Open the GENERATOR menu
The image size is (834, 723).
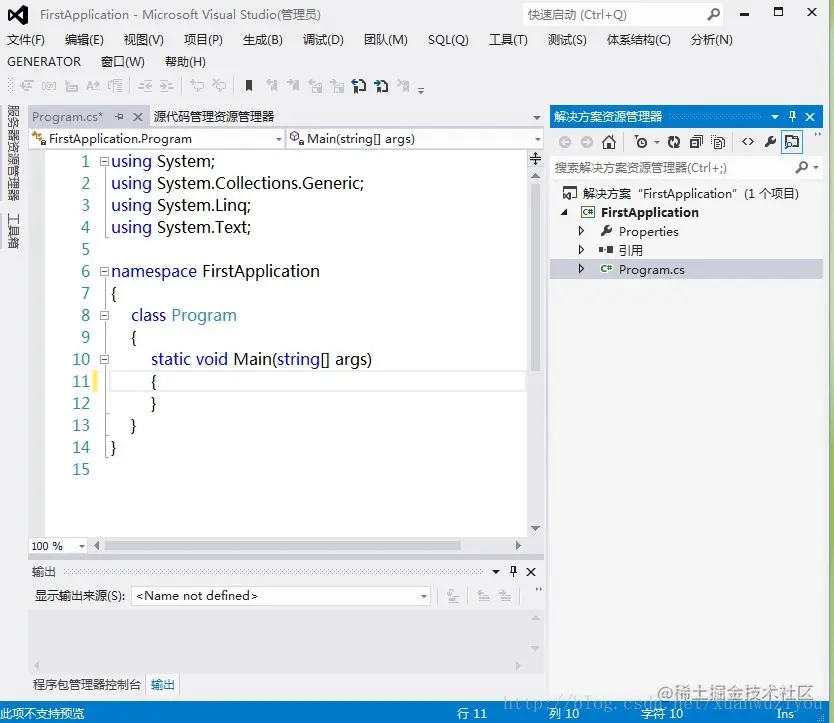[x=44, y=62]
